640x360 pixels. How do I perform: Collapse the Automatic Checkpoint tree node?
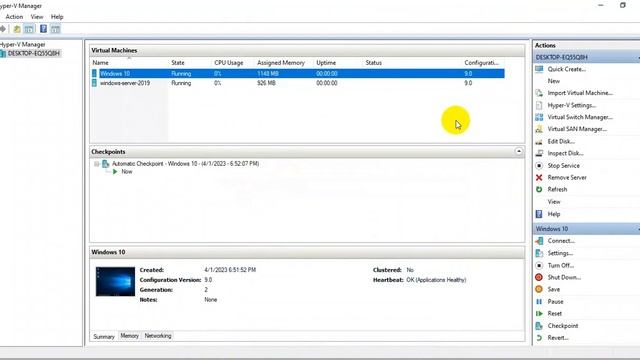click(97, 164)
